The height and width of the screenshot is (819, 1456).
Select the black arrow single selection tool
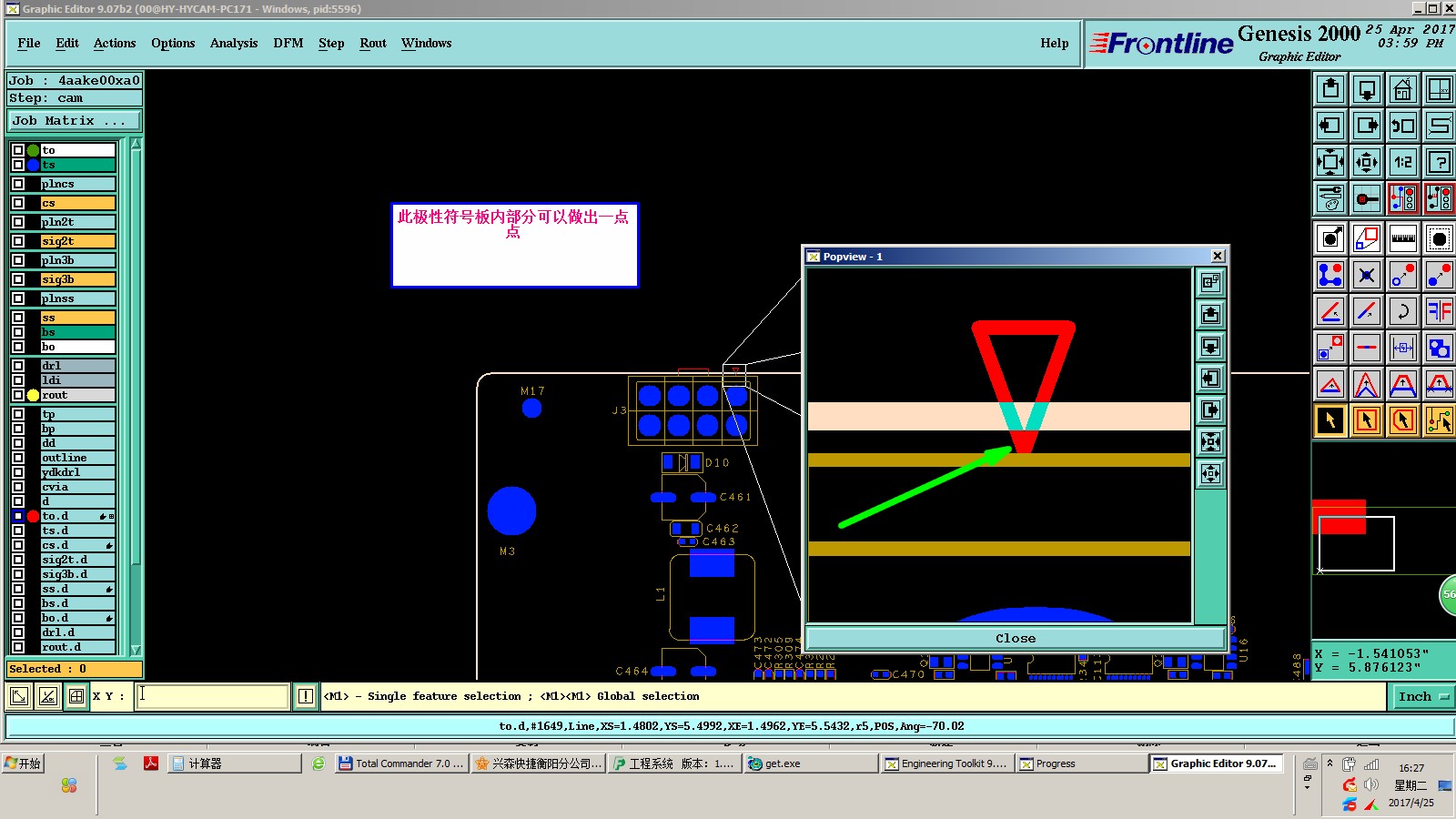point(1330,420)
